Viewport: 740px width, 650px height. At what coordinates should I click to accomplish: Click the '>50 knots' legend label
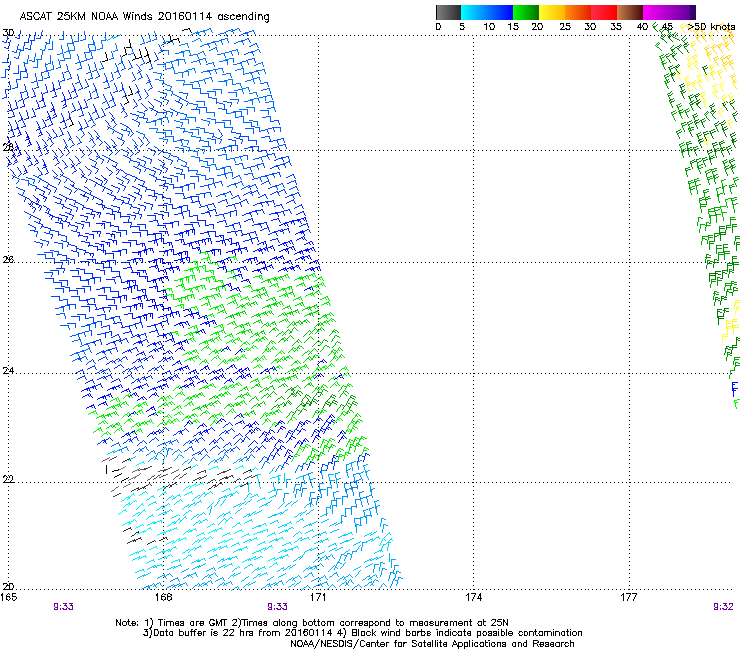pos(711,27)
